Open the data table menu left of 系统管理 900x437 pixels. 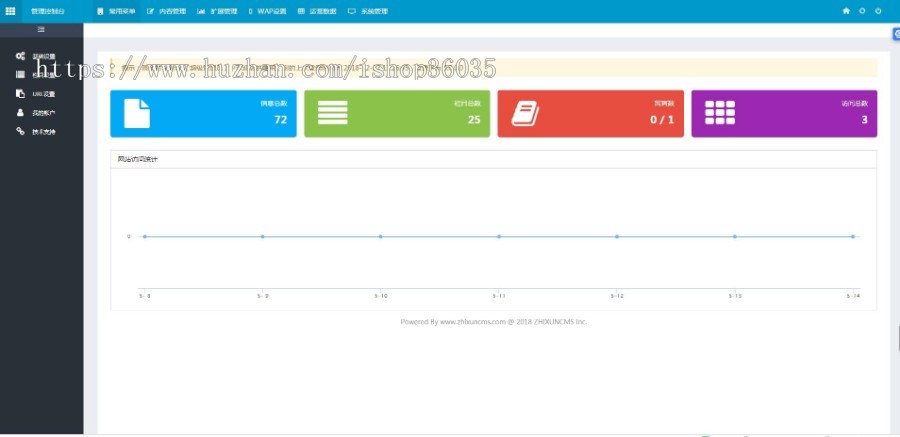(x=317, y=11)
